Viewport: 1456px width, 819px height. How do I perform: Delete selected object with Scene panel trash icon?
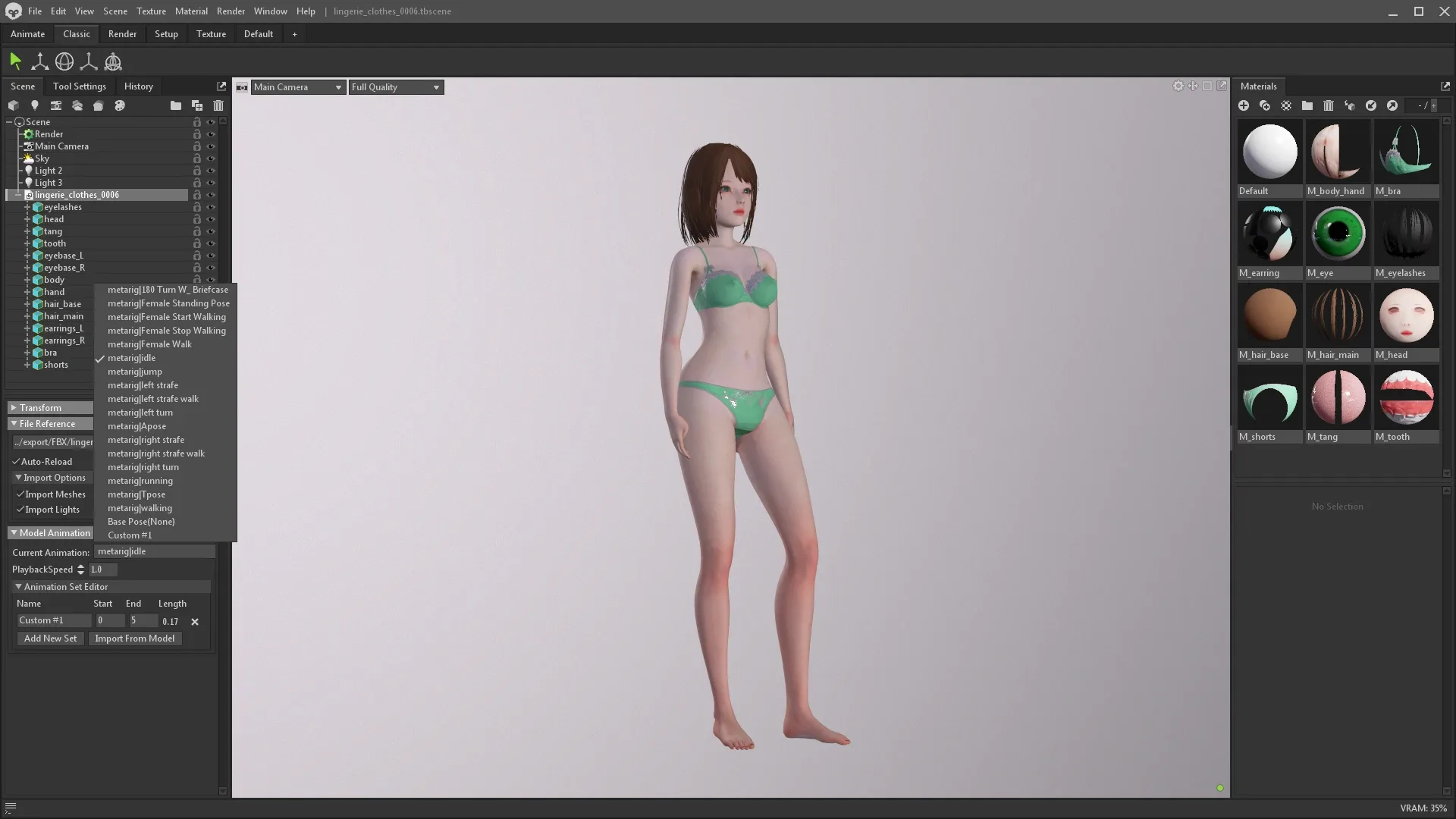[x=218, y=105]
